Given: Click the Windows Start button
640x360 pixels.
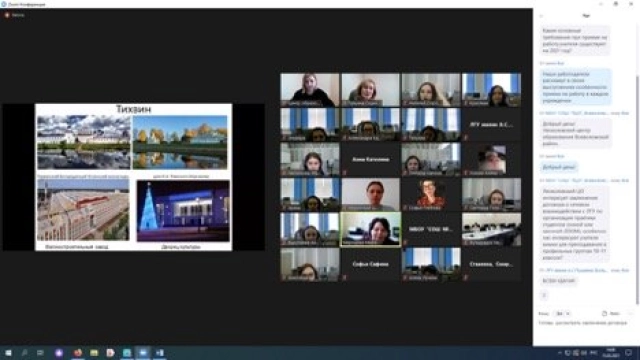Looking at the screenshot, I should pos(8,353).
